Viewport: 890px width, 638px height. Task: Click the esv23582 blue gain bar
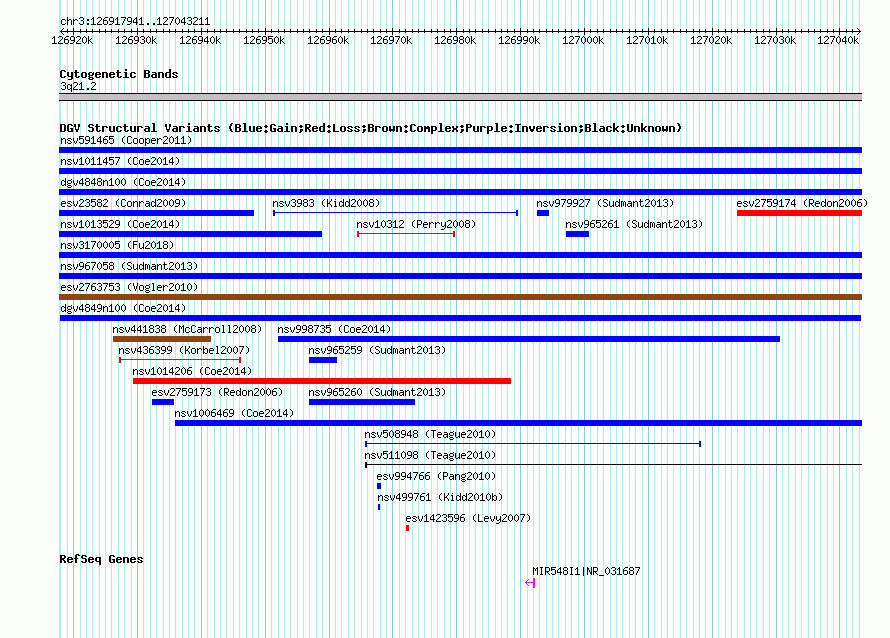point(157,213)
